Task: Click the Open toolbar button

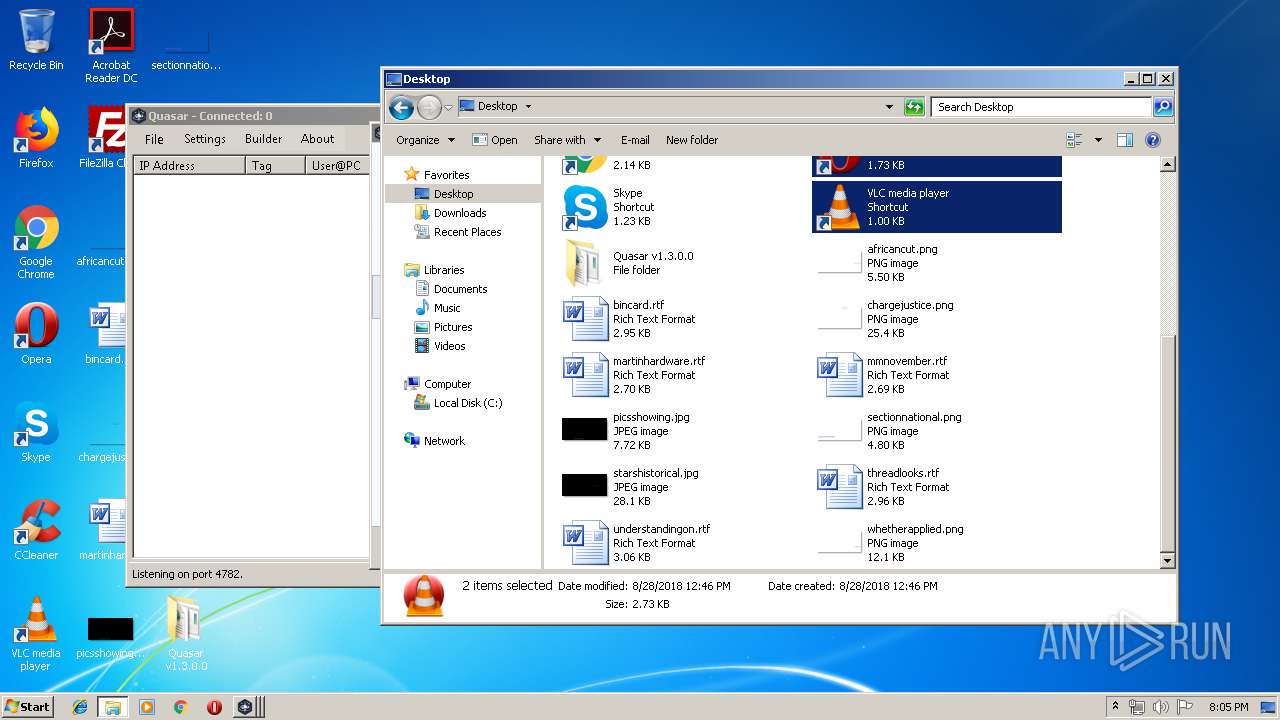Action: pos(495,140)
